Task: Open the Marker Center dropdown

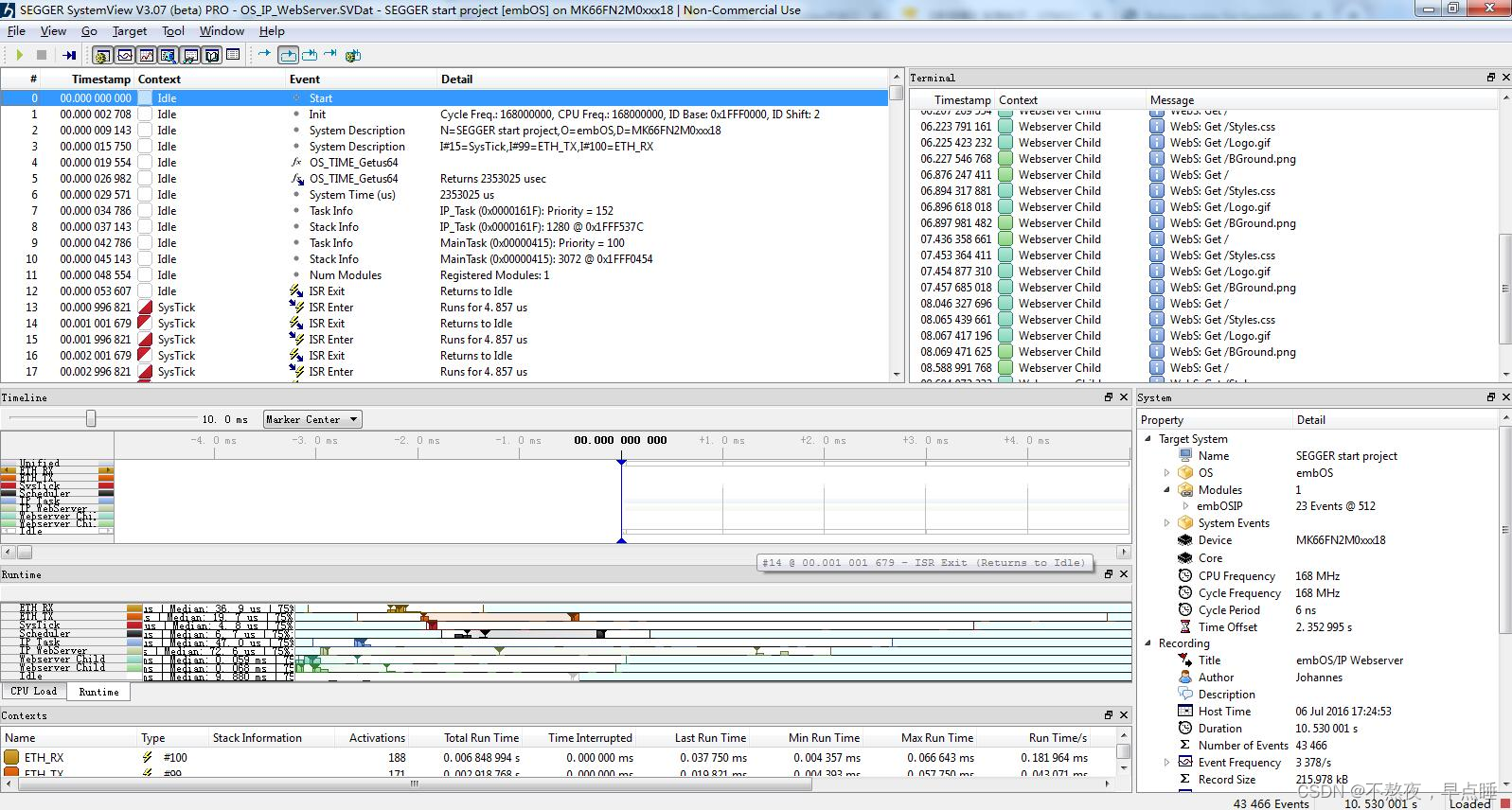Action: tap(312, 419)
